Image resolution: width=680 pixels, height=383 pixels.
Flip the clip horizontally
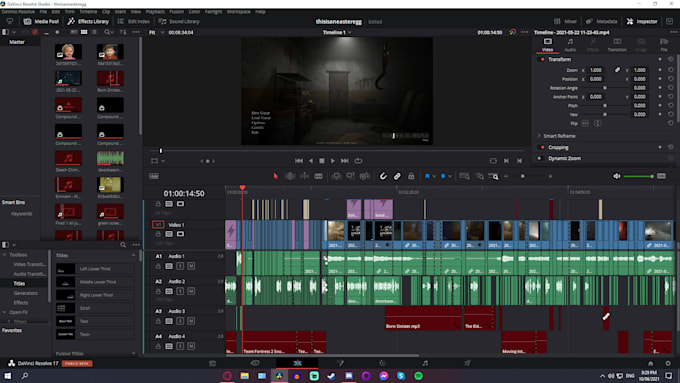tap(585, 124)
